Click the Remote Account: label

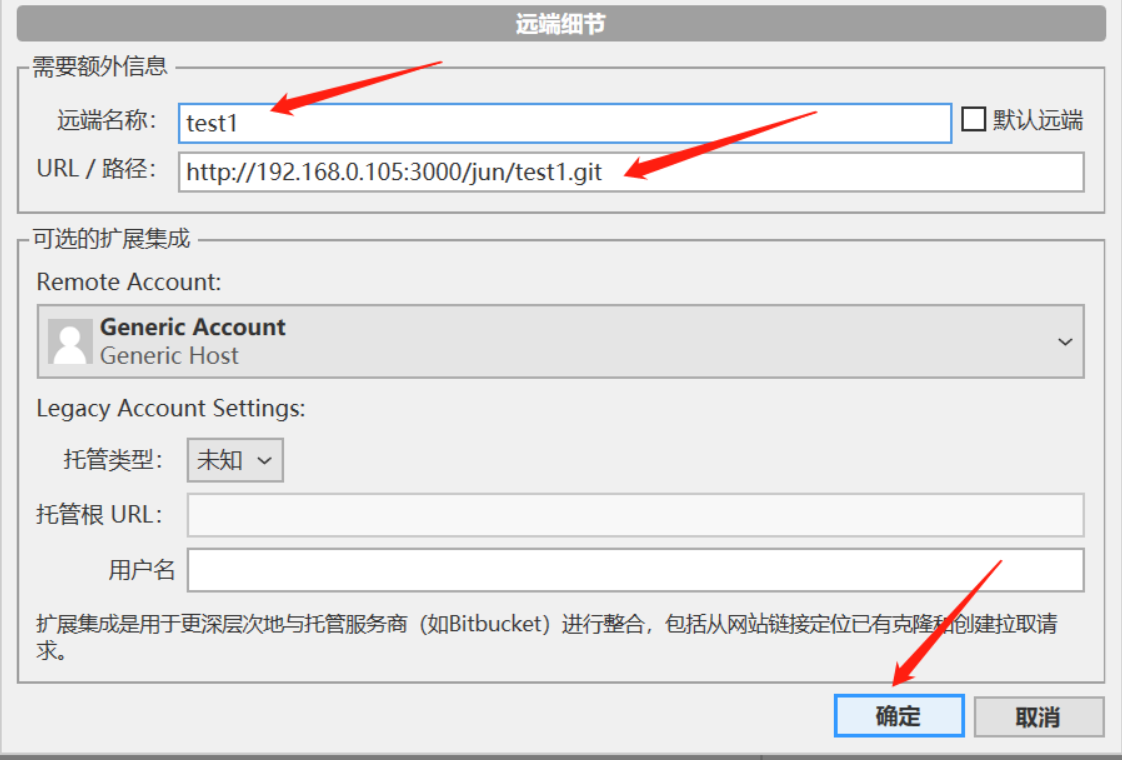click(x=129, y=282)
